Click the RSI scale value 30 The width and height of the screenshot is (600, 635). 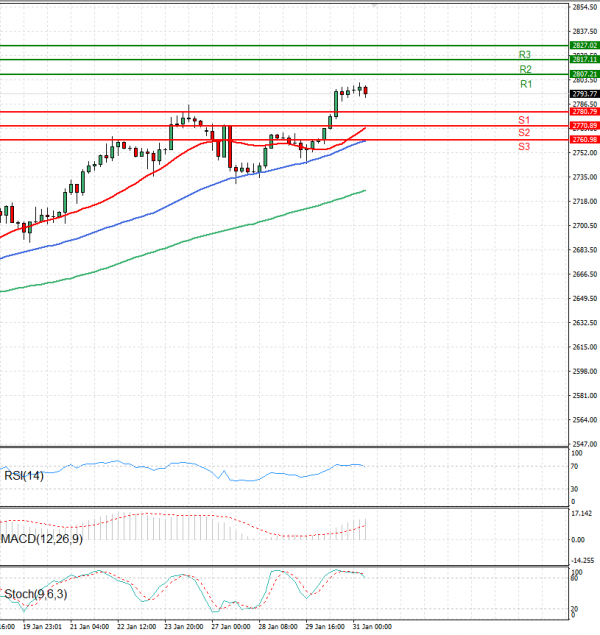pyautogui.click(x=574, y=489)
